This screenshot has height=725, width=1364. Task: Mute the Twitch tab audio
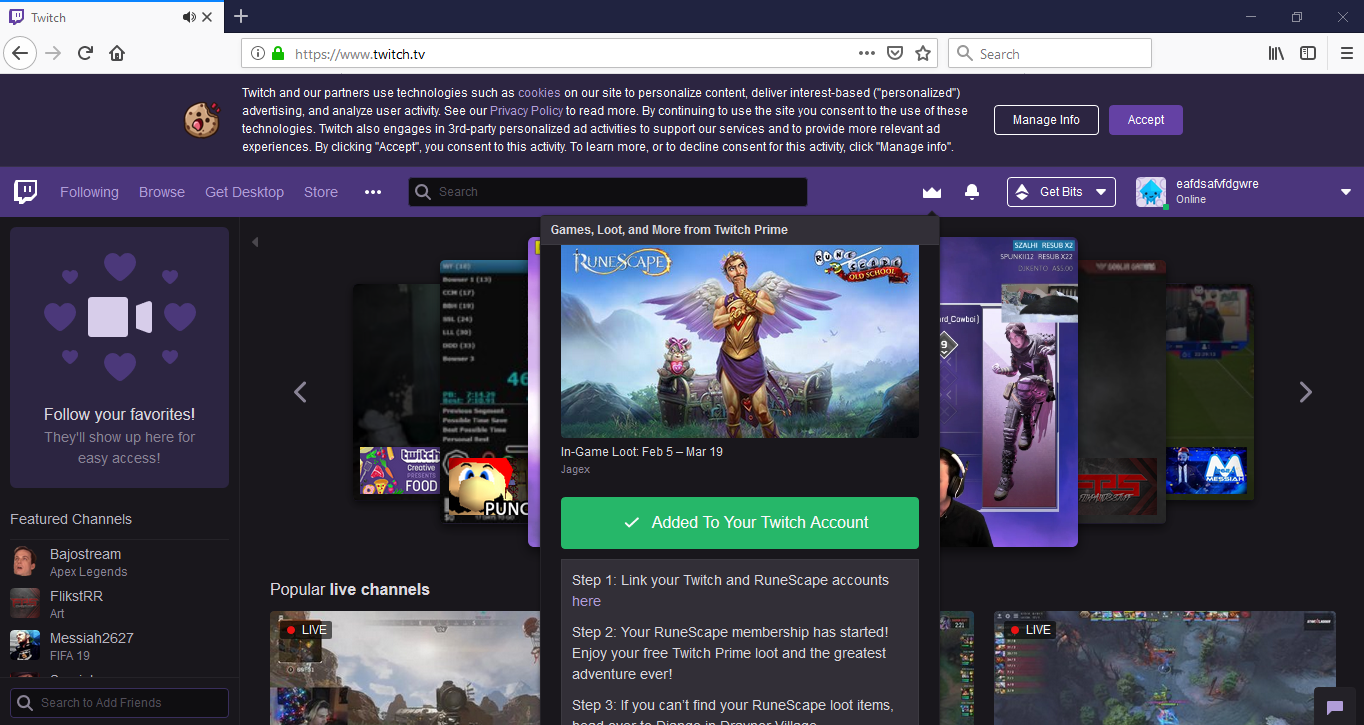click(x=189, y=17)
